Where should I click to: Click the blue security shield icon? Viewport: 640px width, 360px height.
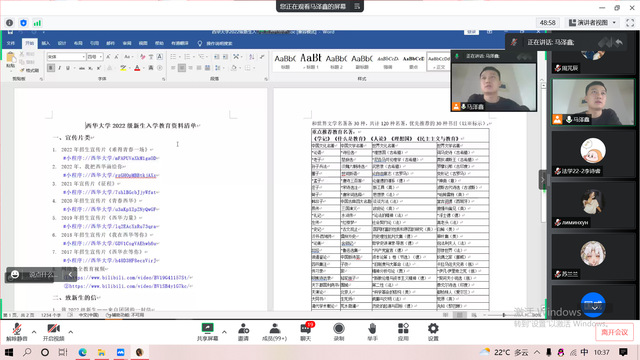click(23, 23)
